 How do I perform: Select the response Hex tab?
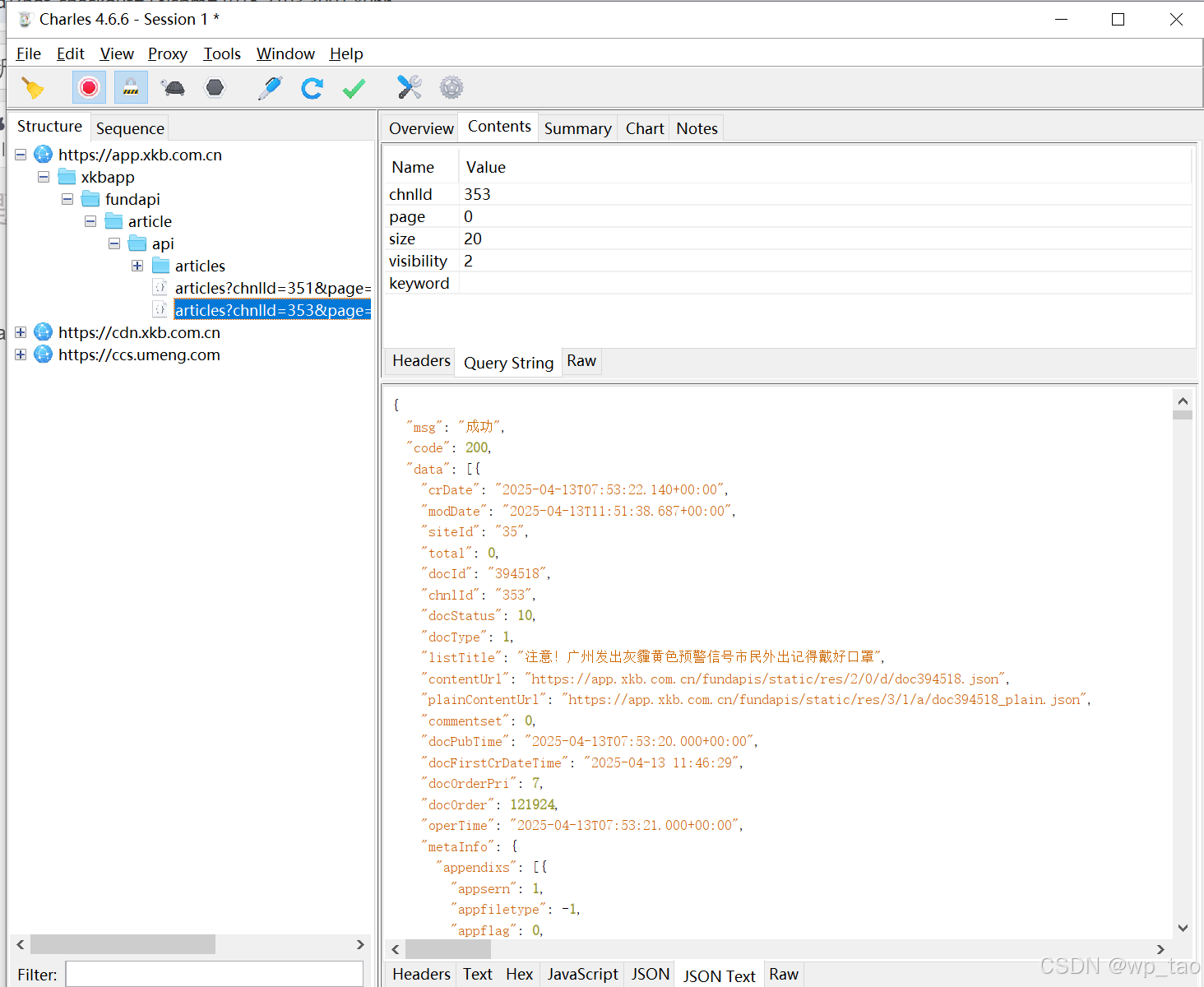tap(519, 974)
